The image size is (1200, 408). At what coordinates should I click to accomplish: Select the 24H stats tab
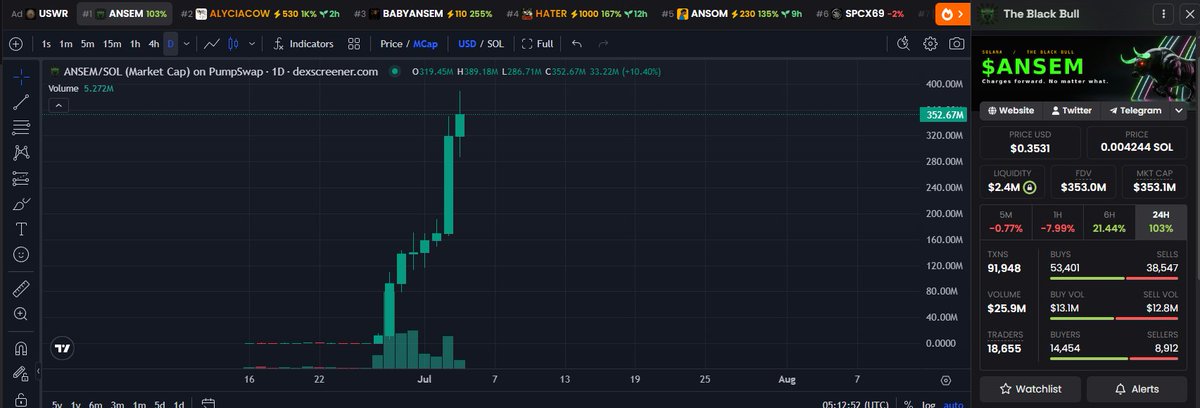pyautogui.click(x=1161, y=222)
